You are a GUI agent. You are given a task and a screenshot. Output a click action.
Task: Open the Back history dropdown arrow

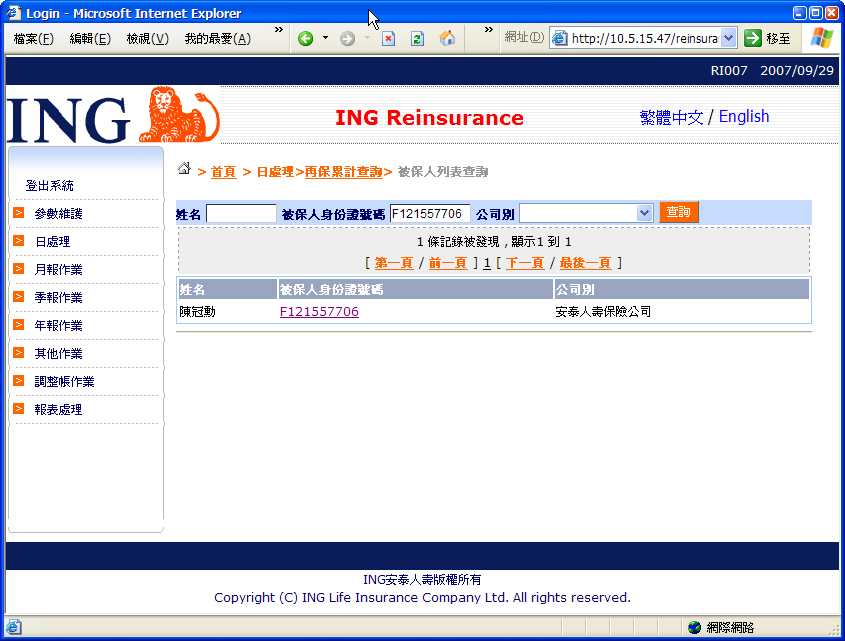(x=325, y=38)
